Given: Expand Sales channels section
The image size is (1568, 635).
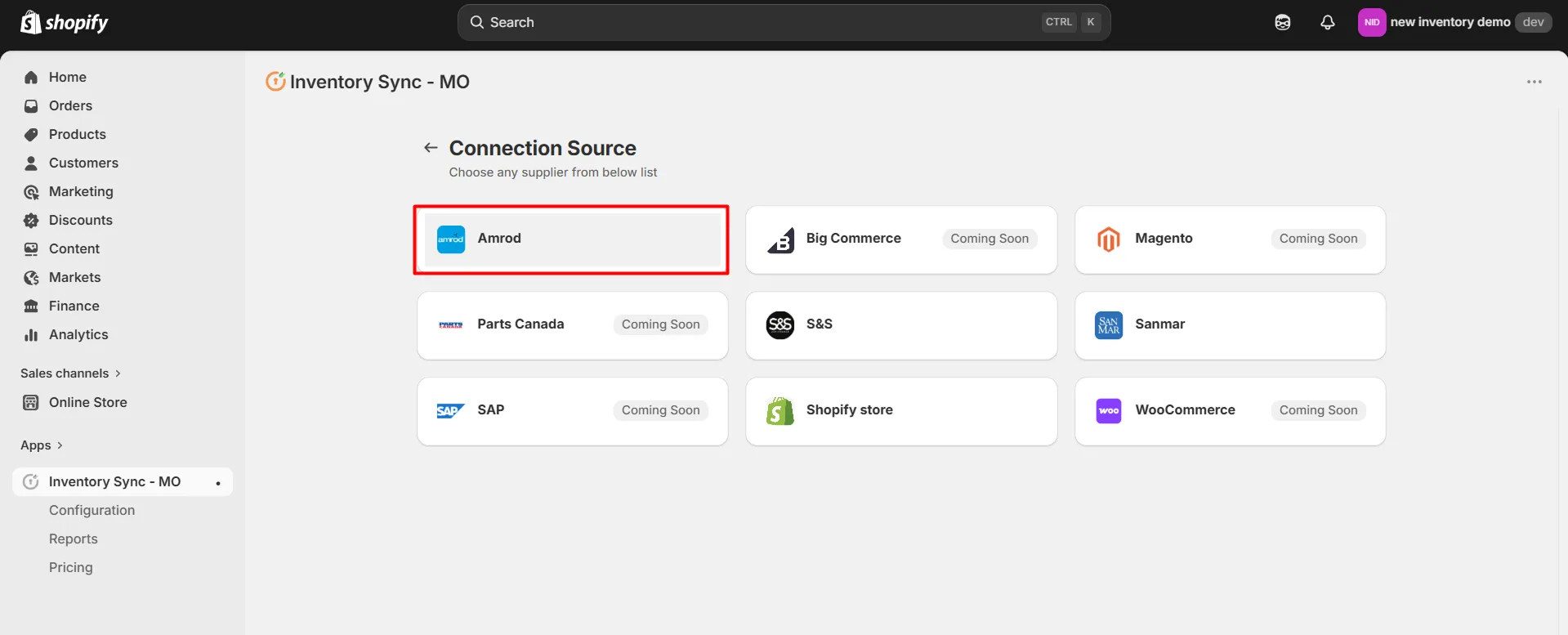Looking at the screenshot, I should tap(71, 373).
